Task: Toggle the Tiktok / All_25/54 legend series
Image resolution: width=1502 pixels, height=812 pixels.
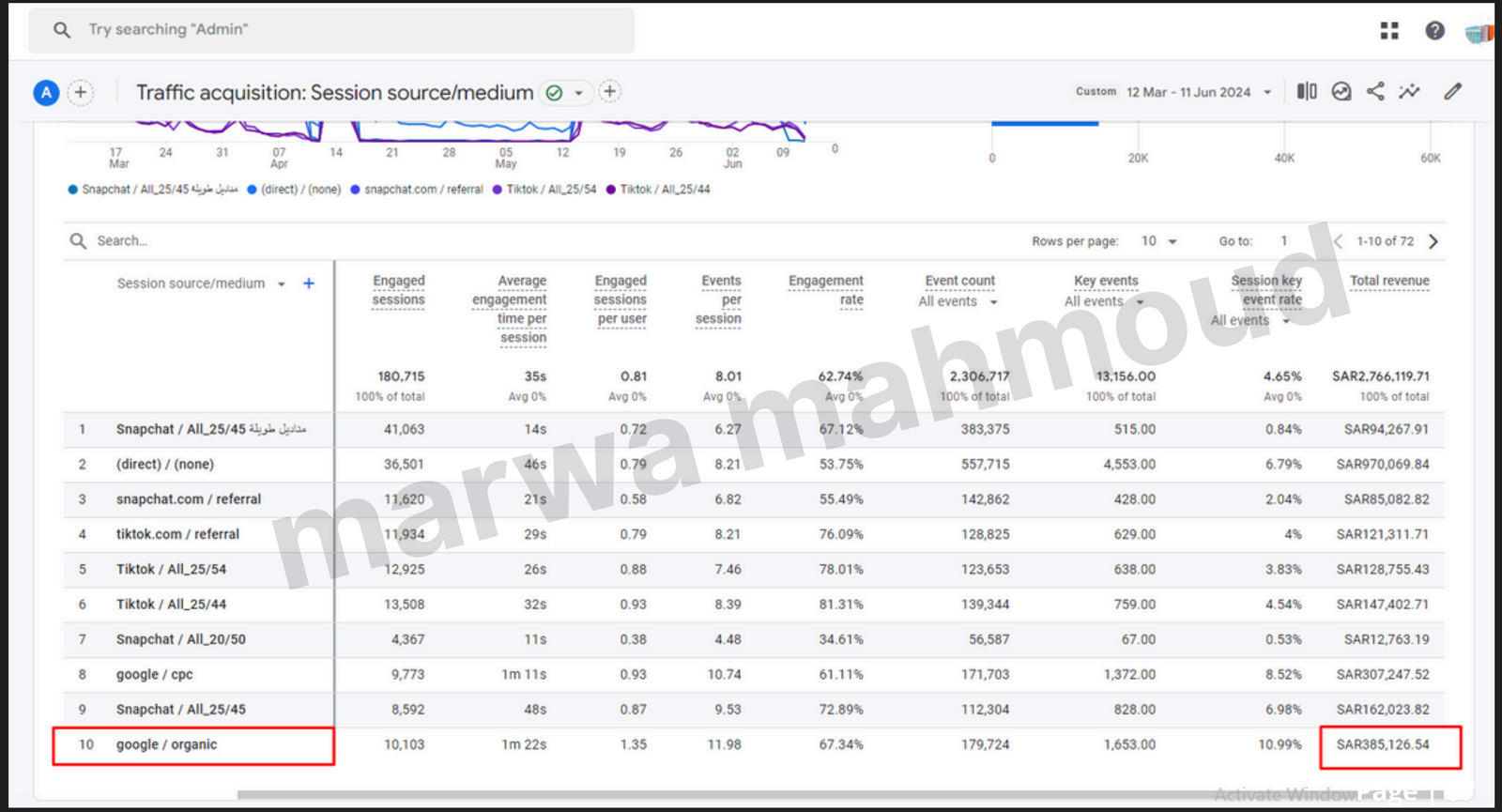Action: click(x=550, y=190)
